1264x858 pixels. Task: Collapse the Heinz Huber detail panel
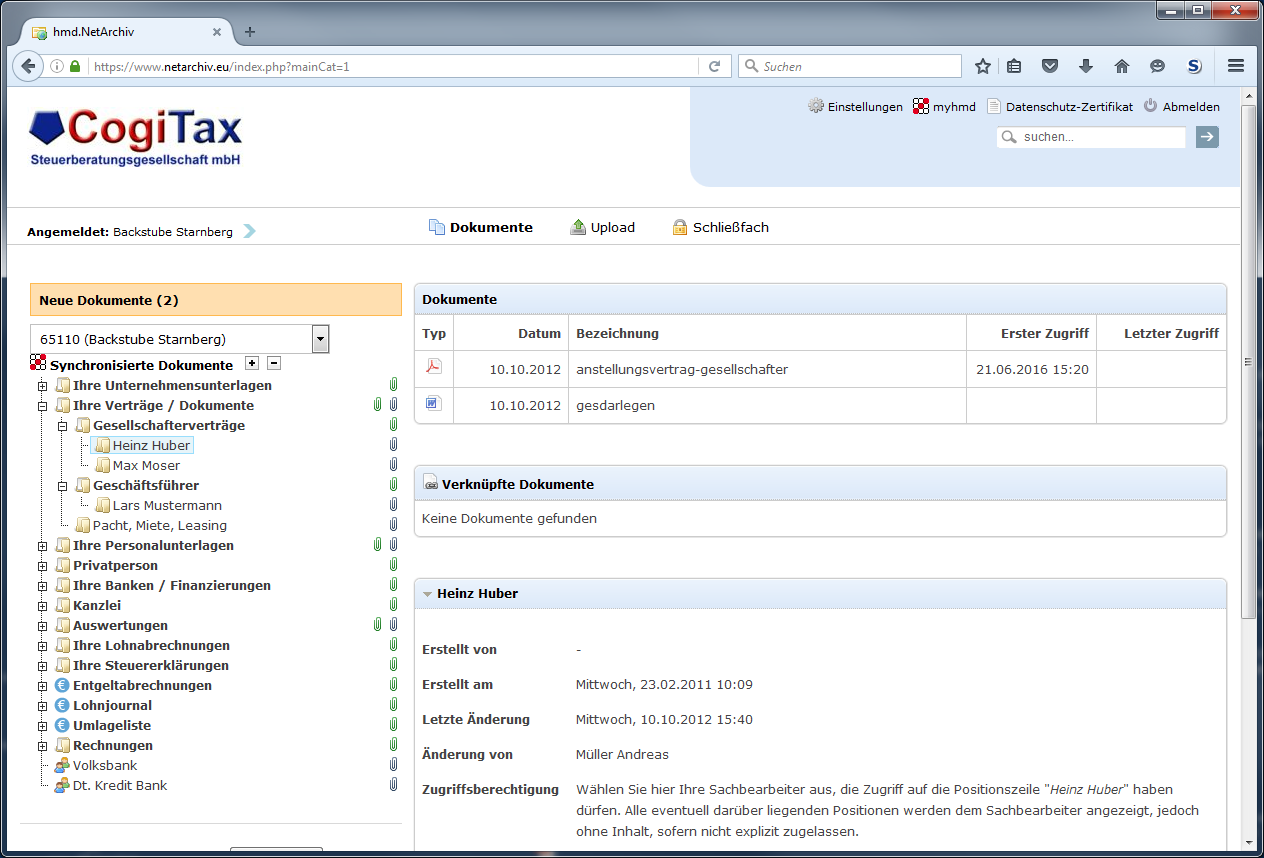click(429, 593)
